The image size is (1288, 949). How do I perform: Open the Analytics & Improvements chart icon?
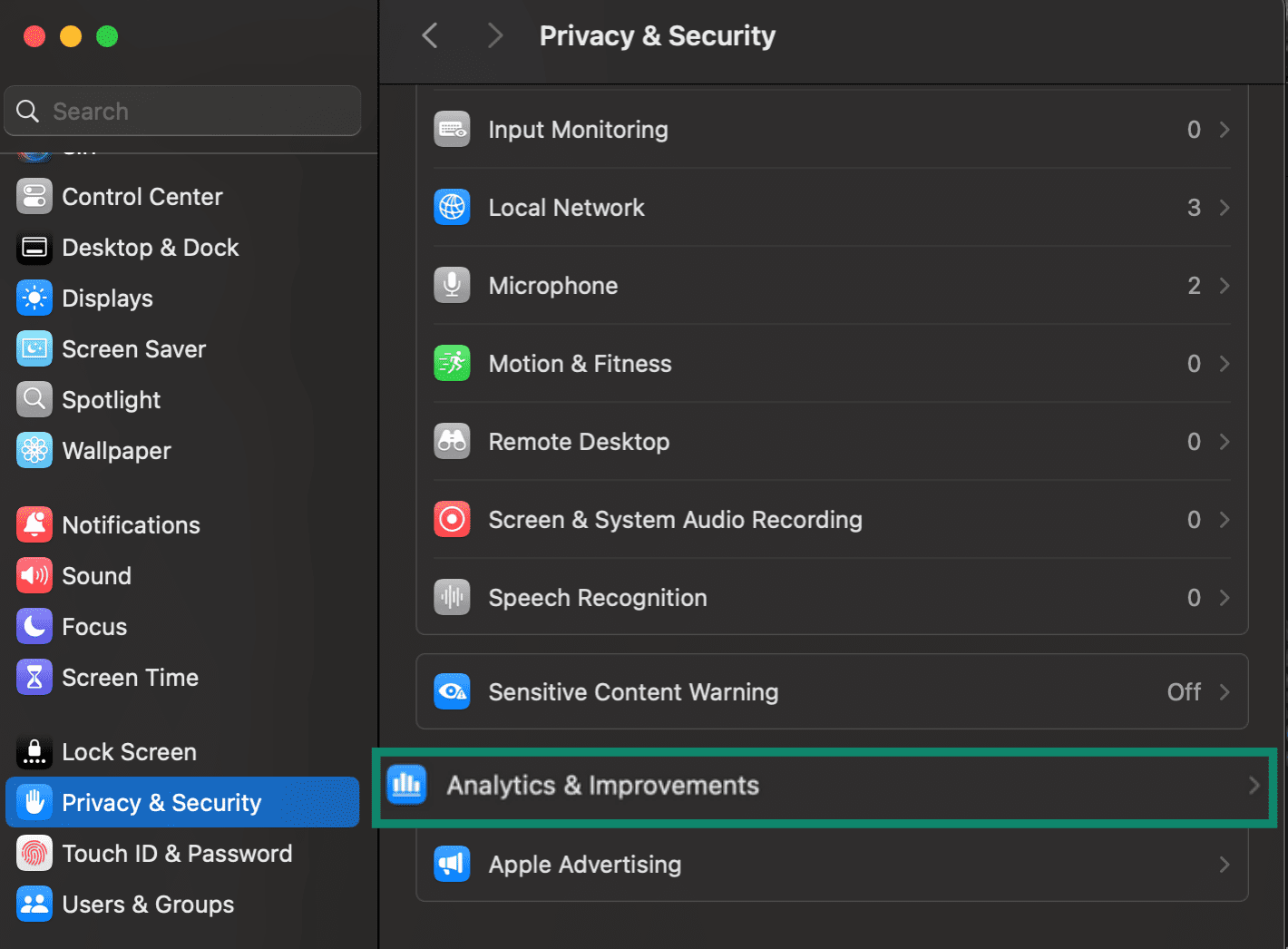click(406, 785)
